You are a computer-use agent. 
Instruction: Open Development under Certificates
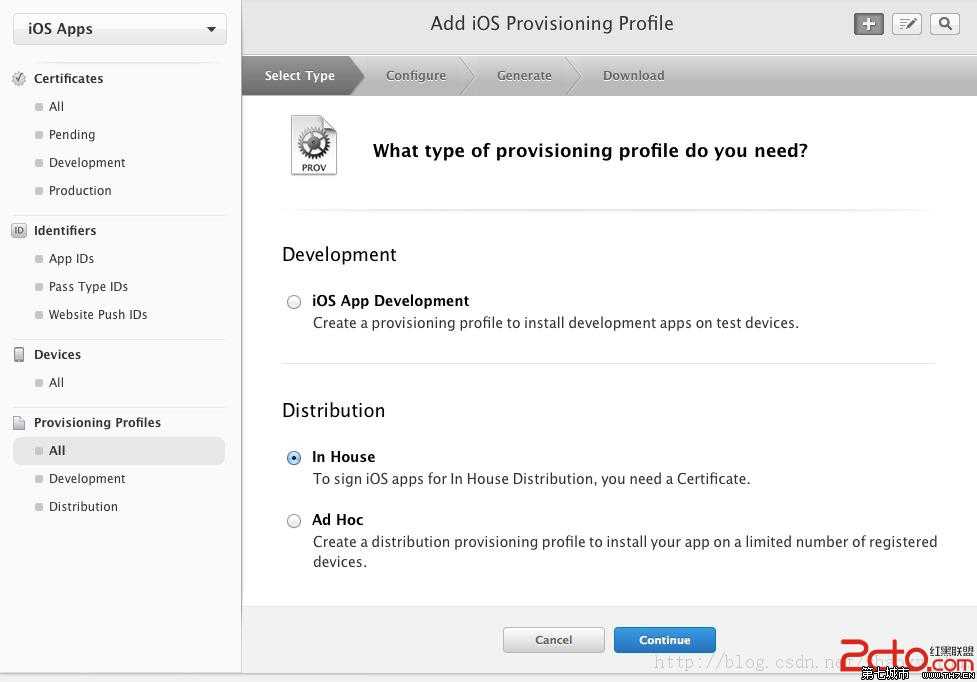click(87, 163)
